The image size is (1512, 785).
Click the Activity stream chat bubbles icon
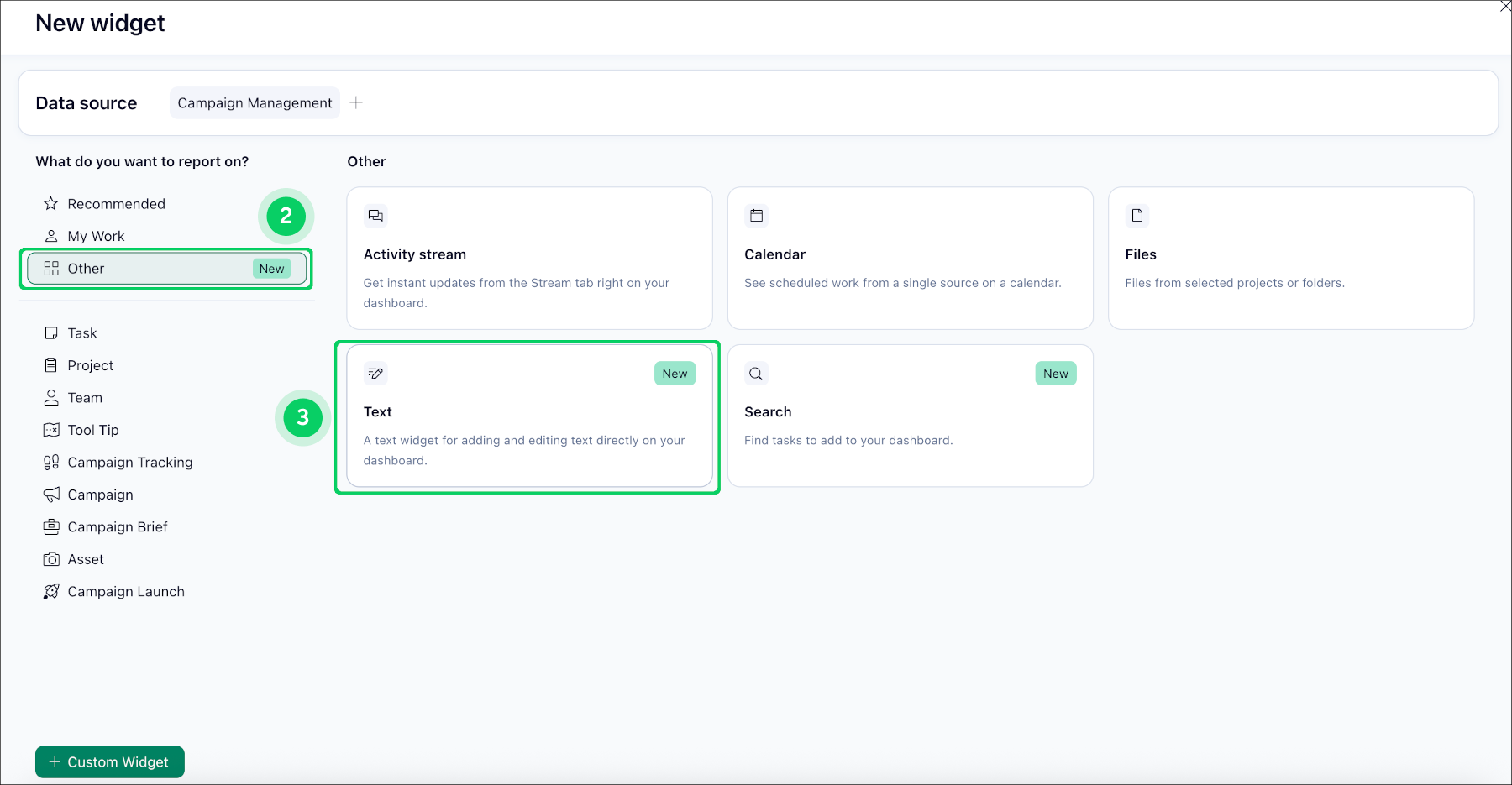[375, 216]
